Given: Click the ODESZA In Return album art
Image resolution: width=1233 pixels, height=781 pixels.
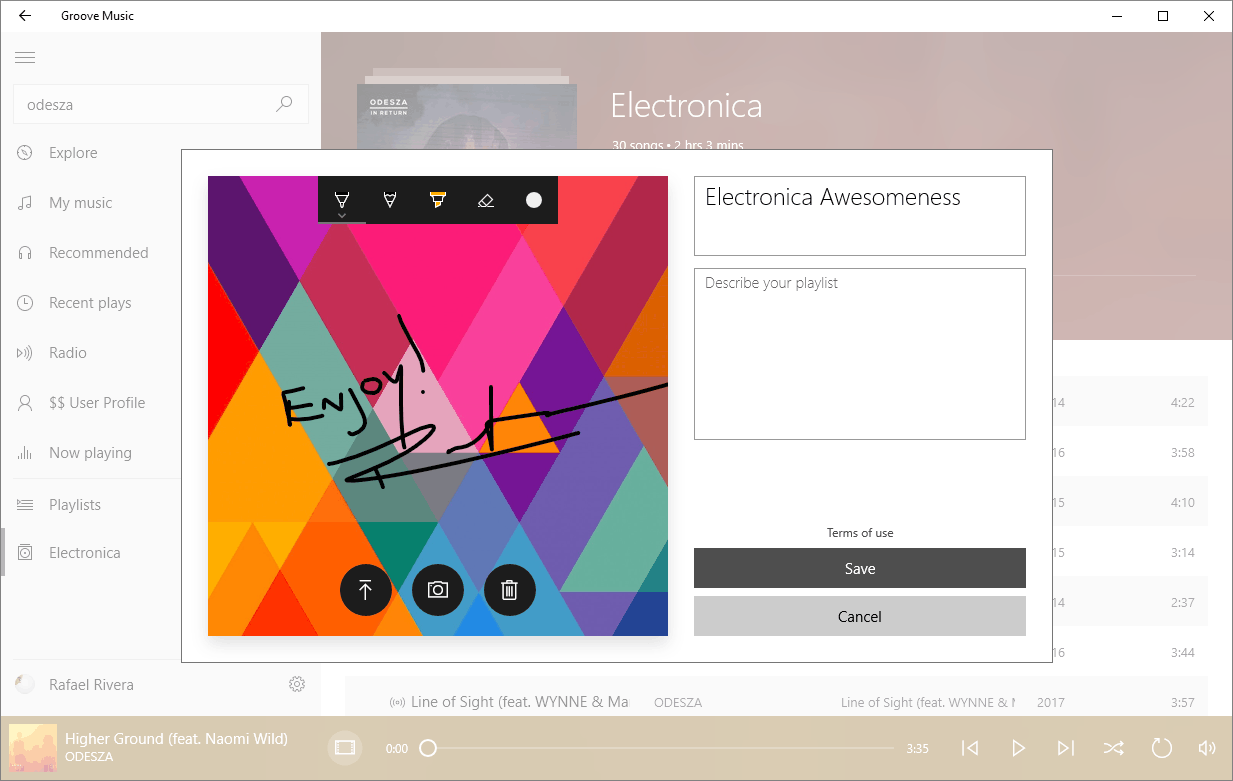Looking at the screenshot, I should coord(467,116).
